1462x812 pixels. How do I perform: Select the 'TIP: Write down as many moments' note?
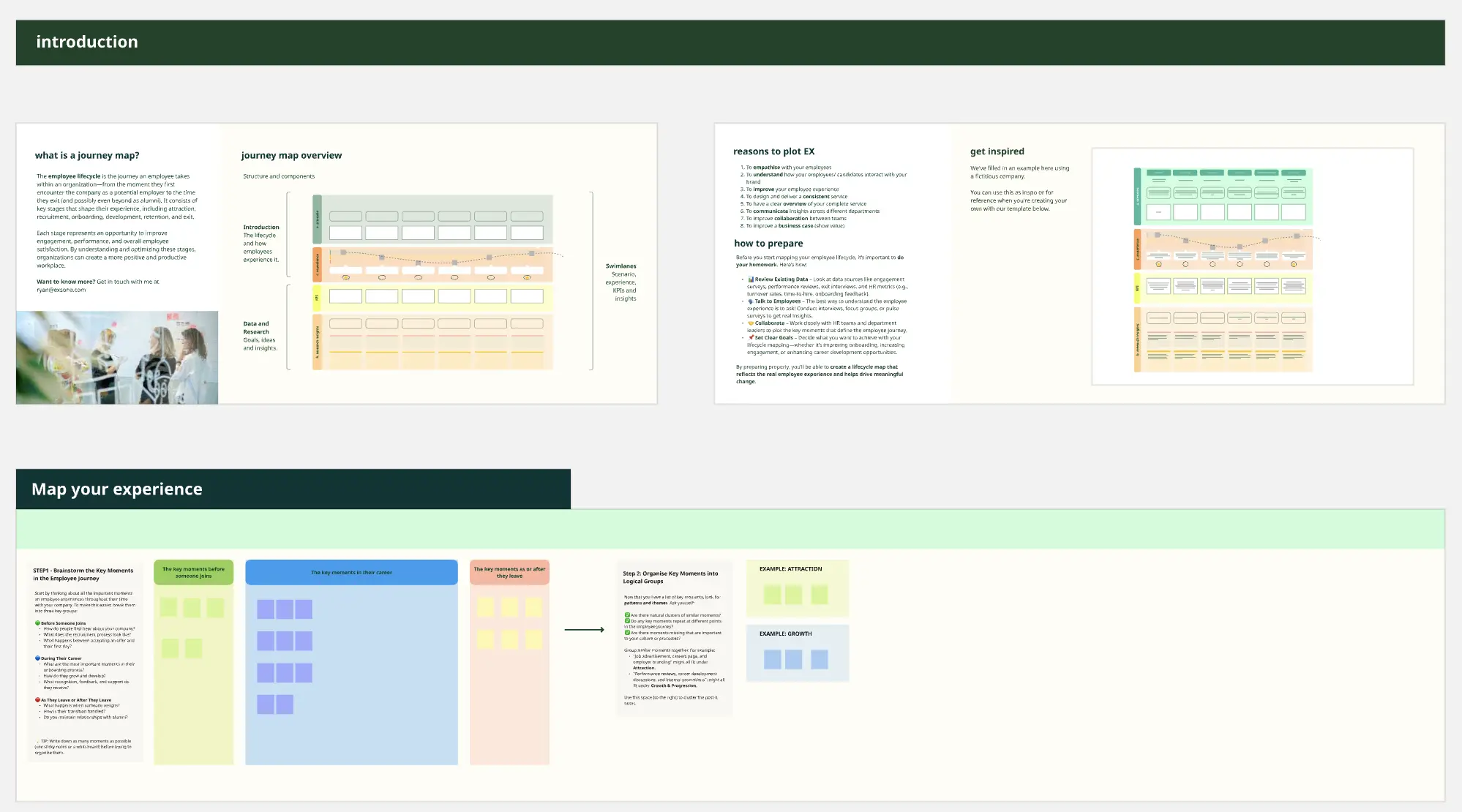83,747
